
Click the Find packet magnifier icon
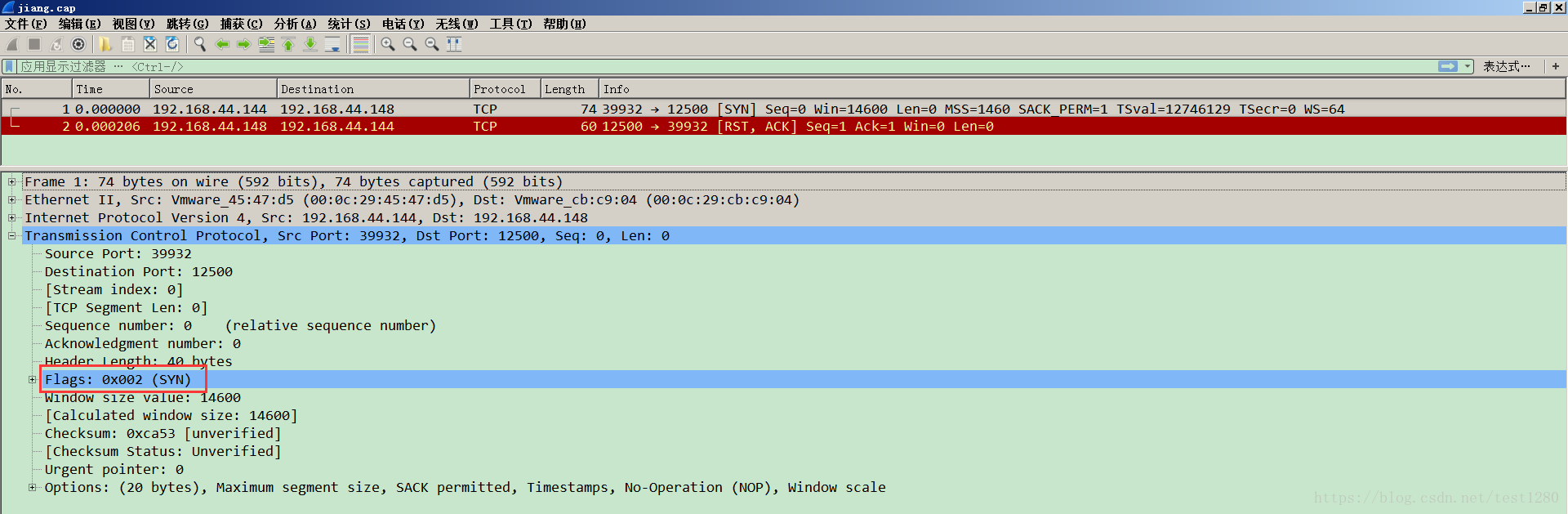199,44
